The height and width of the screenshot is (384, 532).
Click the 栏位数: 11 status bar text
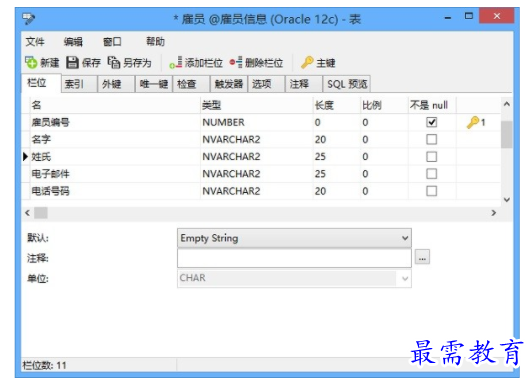pos(44,365)
